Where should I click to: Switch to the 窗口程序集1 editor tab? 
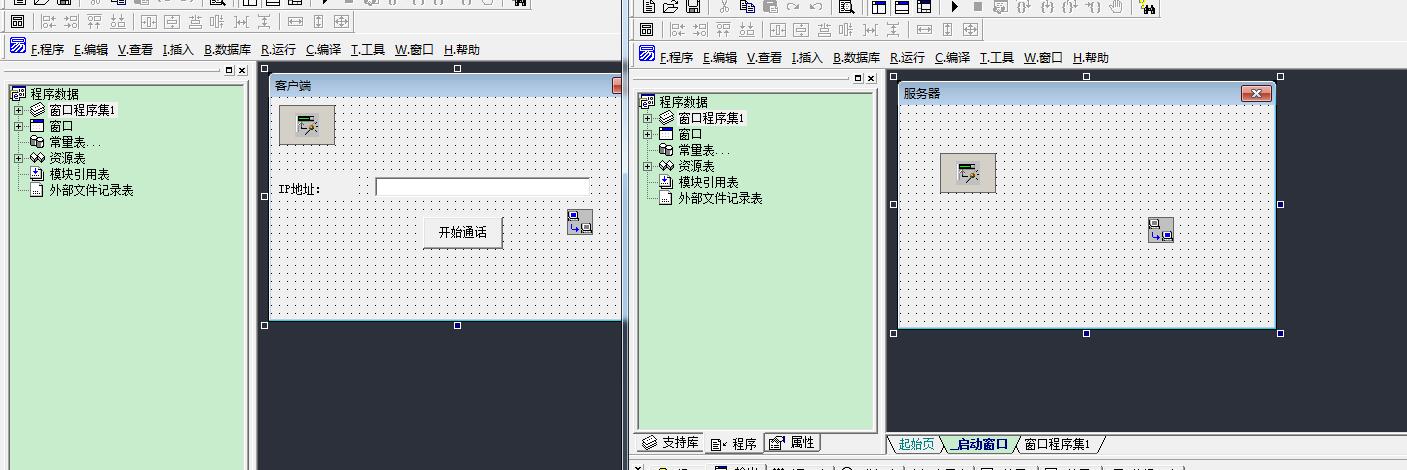click(1057, 444)
